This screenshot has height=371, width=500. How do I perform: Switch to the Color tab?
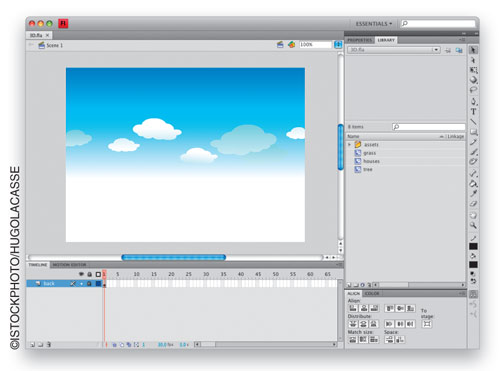tap(372, 293)
